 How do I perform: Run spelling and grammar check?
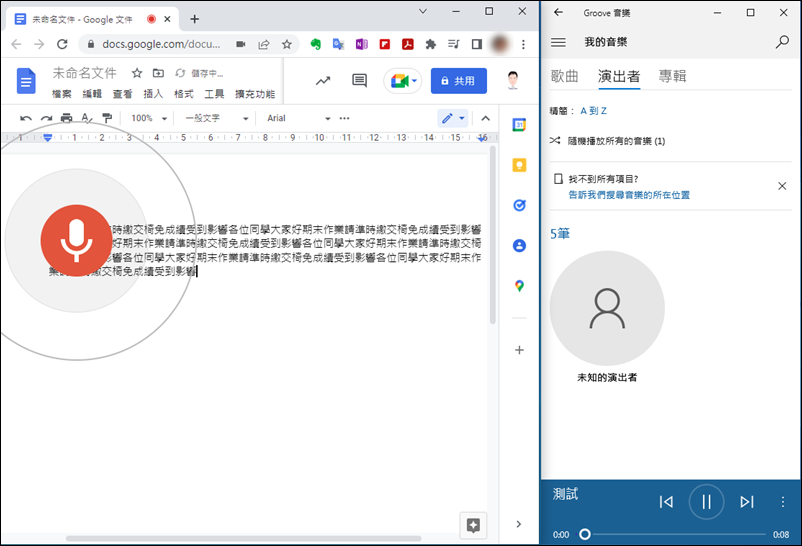tap(87, 118)
